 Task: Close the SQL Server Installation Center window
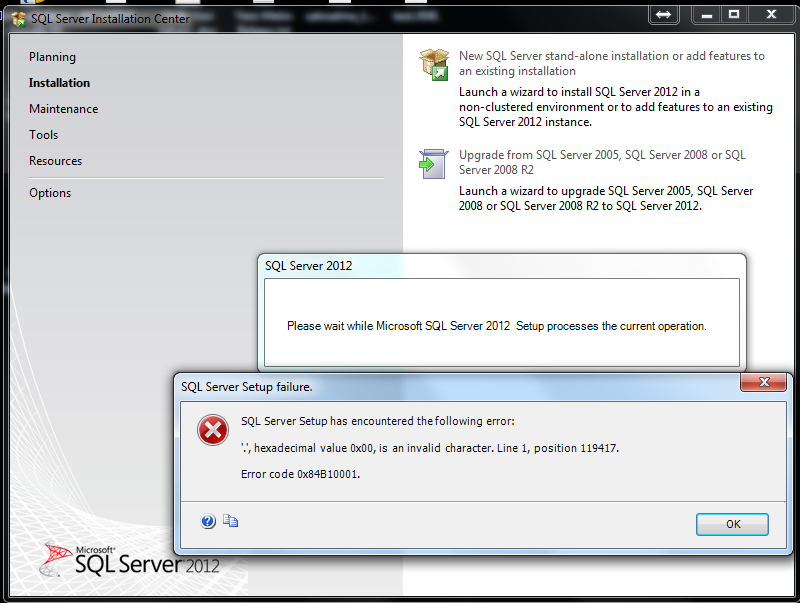click(x=771, y=14)
